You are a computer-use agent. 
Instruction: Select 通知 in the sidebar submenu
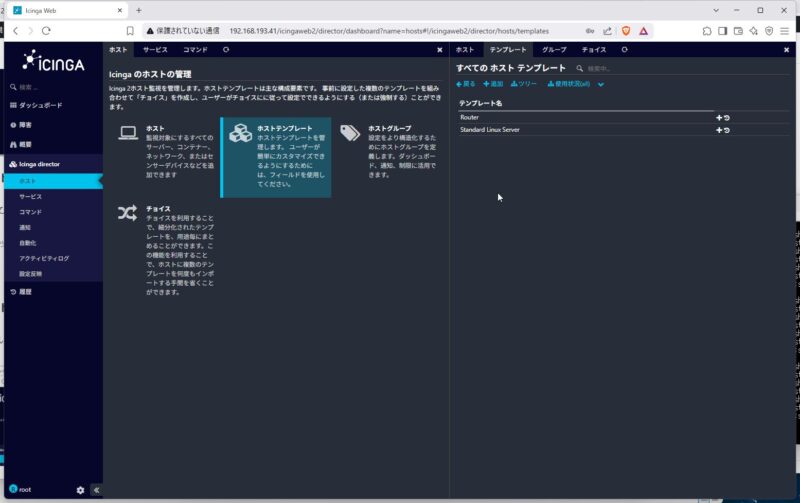pos(25,228)
